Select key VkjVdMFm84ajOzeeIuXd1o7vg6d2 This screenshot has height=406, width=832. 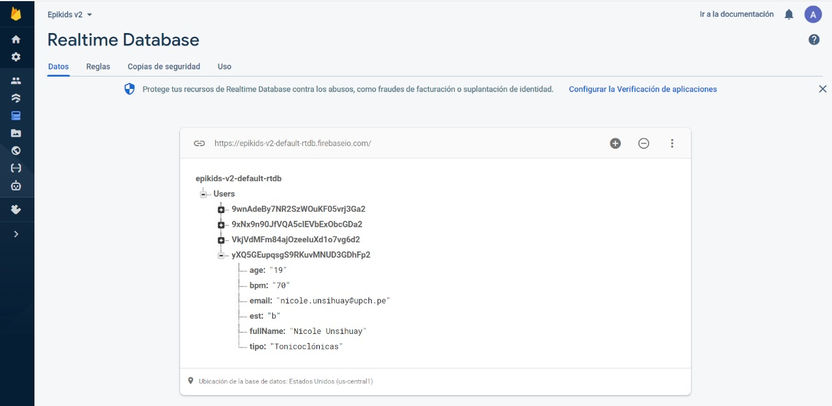click(x=296, y=240)
